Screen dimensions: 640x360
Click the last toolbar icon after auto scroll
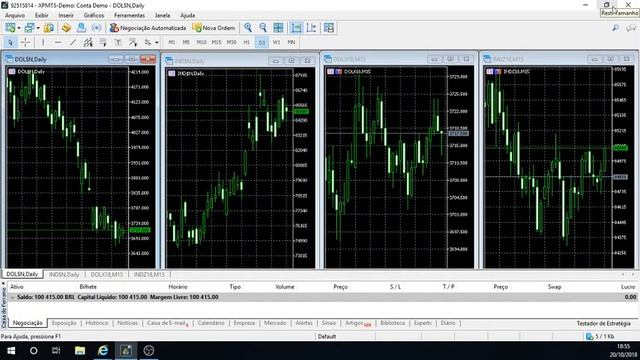[x=329, y=28]
